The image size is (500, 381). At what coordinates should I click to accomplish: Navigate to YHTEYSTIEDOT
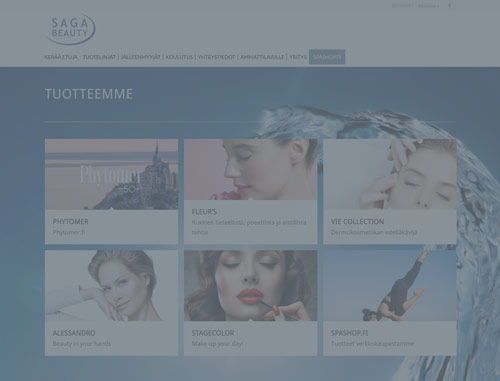pos(217,57)
